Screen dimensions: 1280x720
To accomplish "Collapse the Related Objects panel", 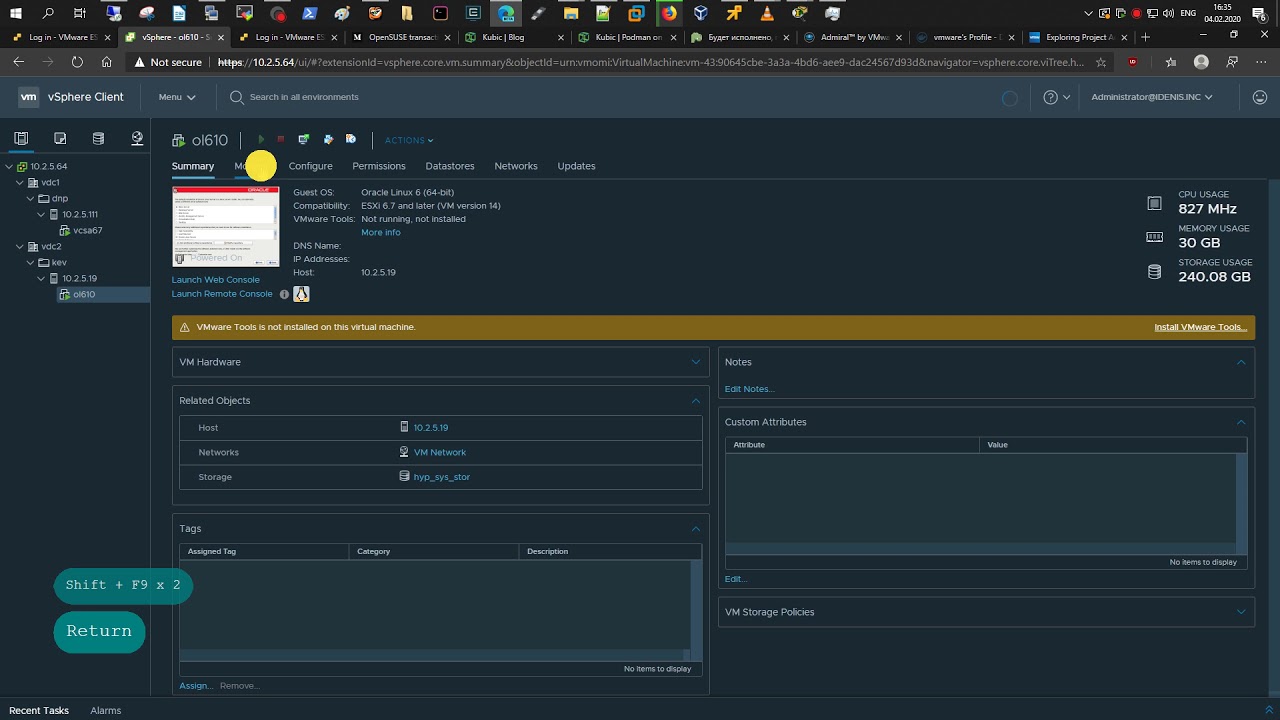I will click(697, 401).
